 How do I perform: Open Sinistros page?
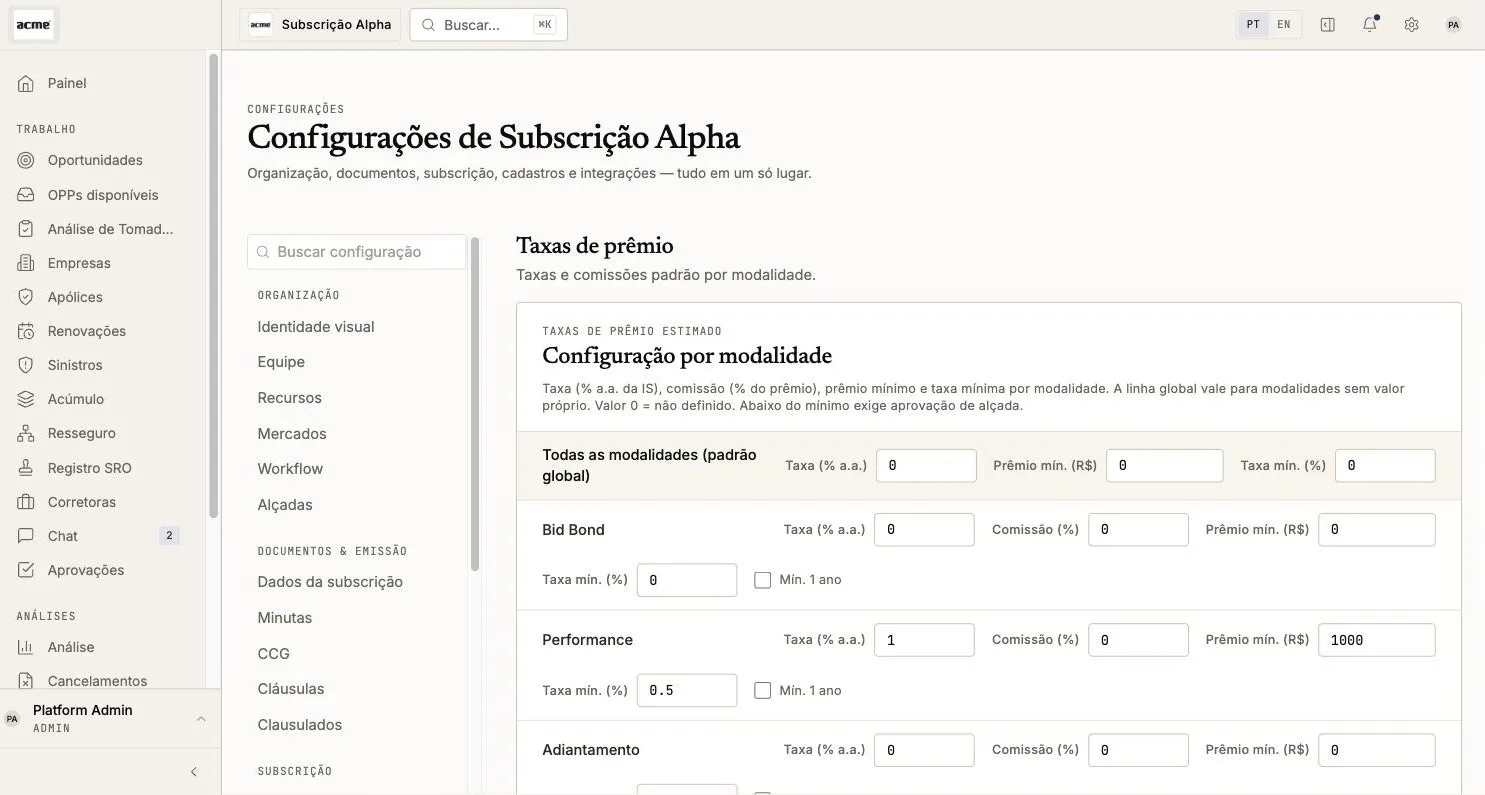coord(75,365)
